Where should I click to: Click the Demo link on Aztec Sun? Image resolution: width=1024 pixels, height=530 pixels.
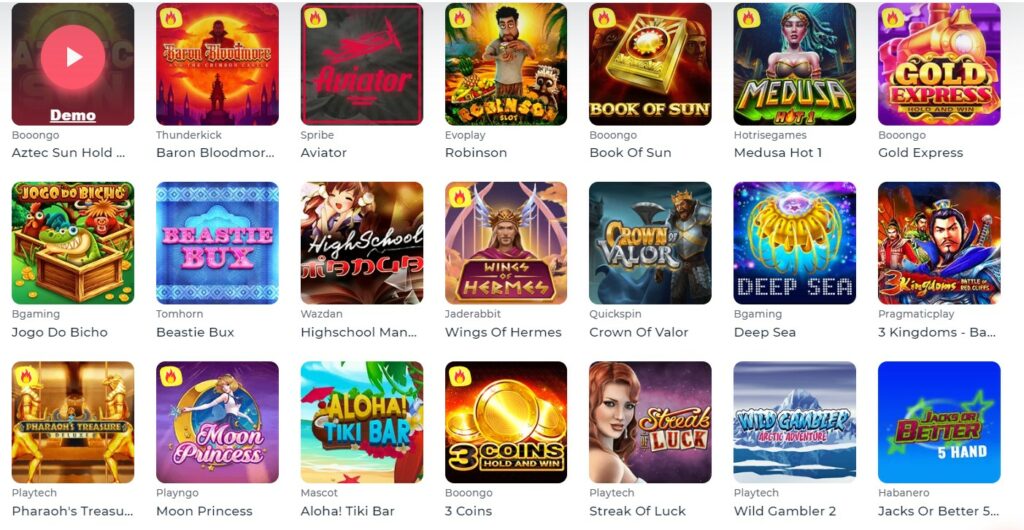point(73,116)
